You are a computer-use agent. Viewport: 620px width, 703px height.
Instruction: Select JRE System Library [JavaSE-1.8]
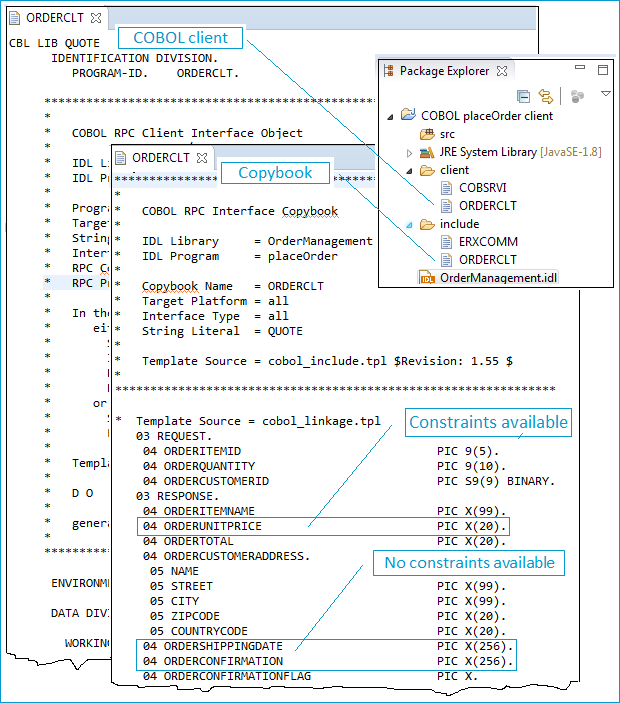[520, 152]
